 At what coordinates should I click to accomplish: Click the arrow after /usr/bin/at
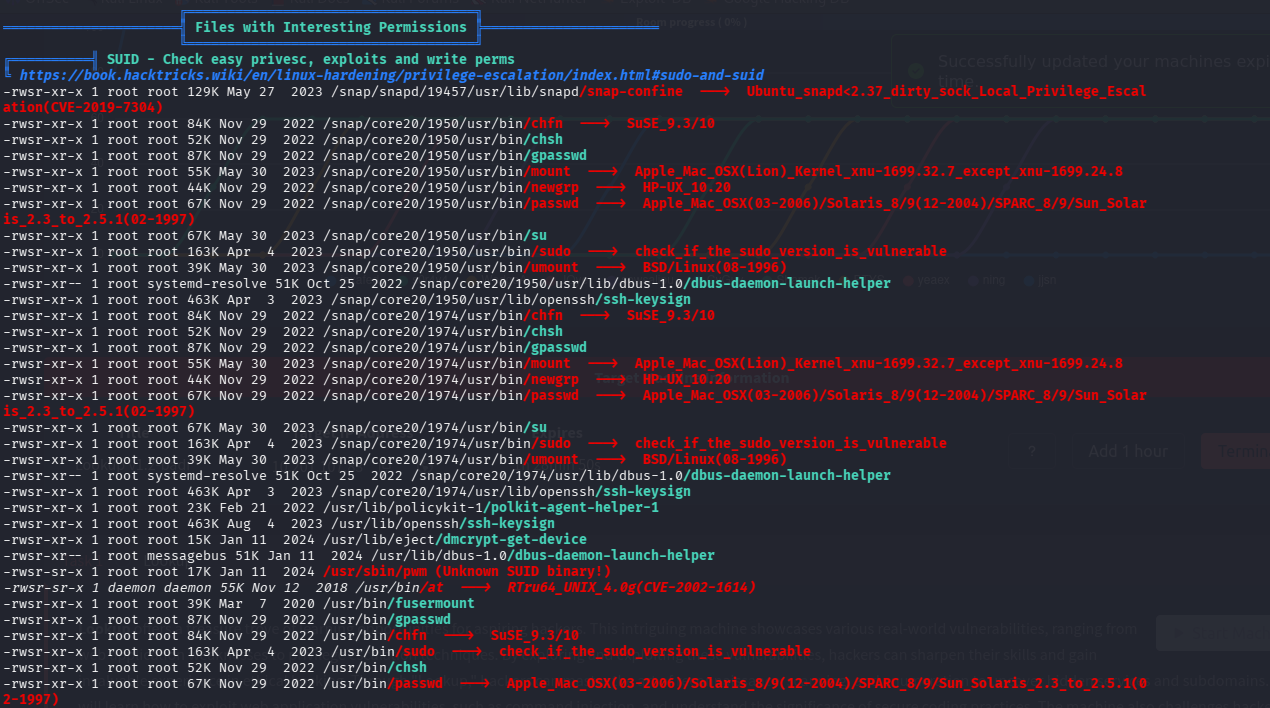[x=475, y=587]
